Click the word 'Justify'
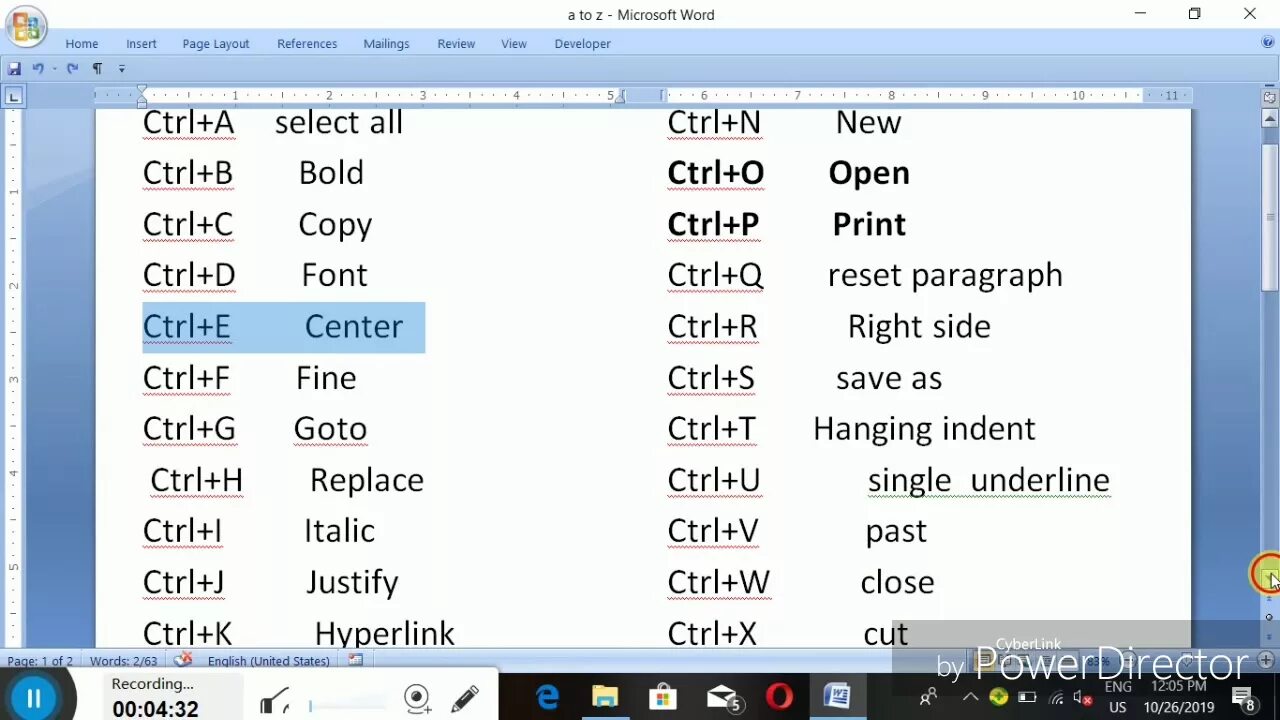The height and width of the screenshot is (720, 1280). click(x=352, y=583)
